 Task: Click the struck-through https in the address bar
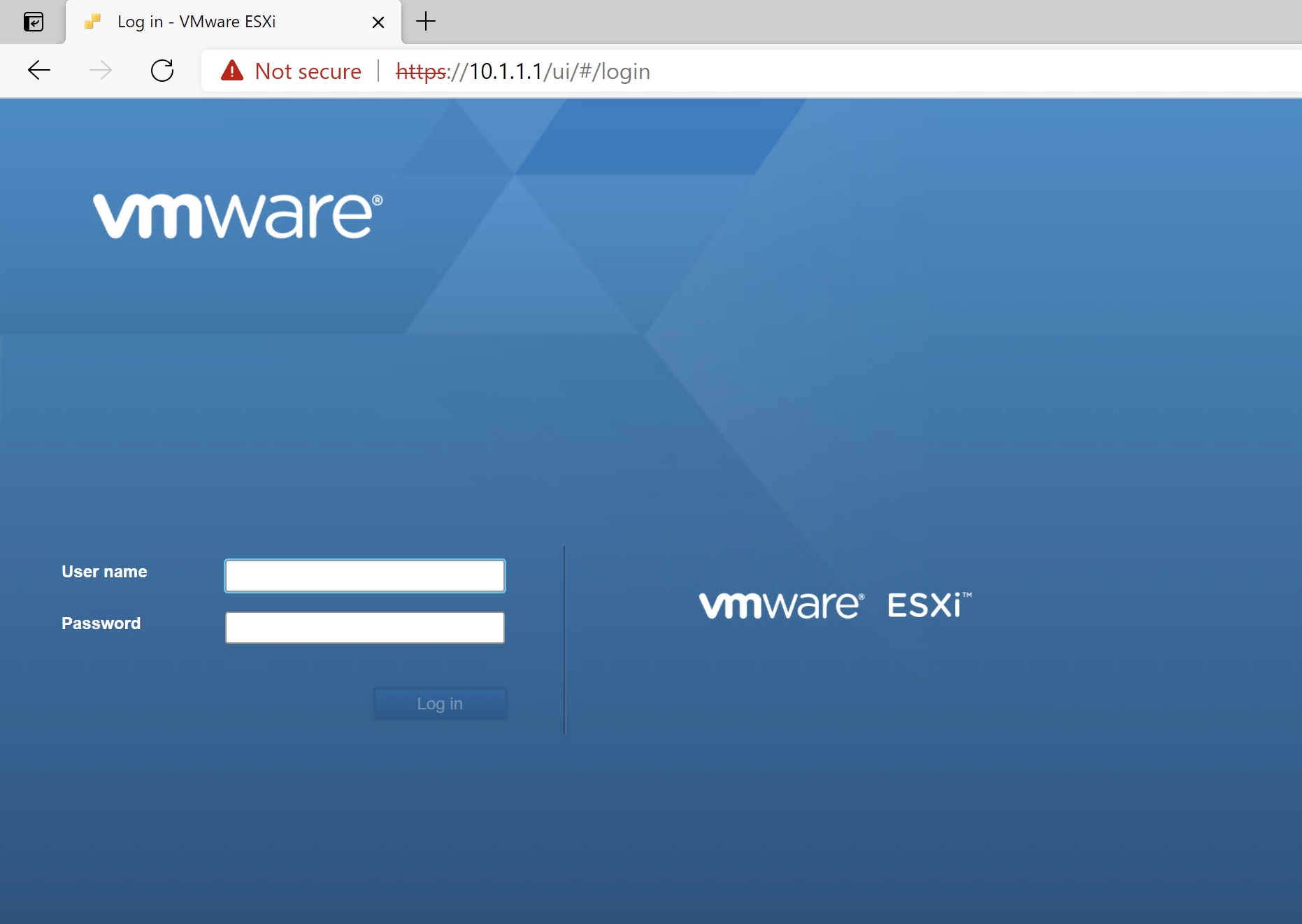[x=421, y=71]
